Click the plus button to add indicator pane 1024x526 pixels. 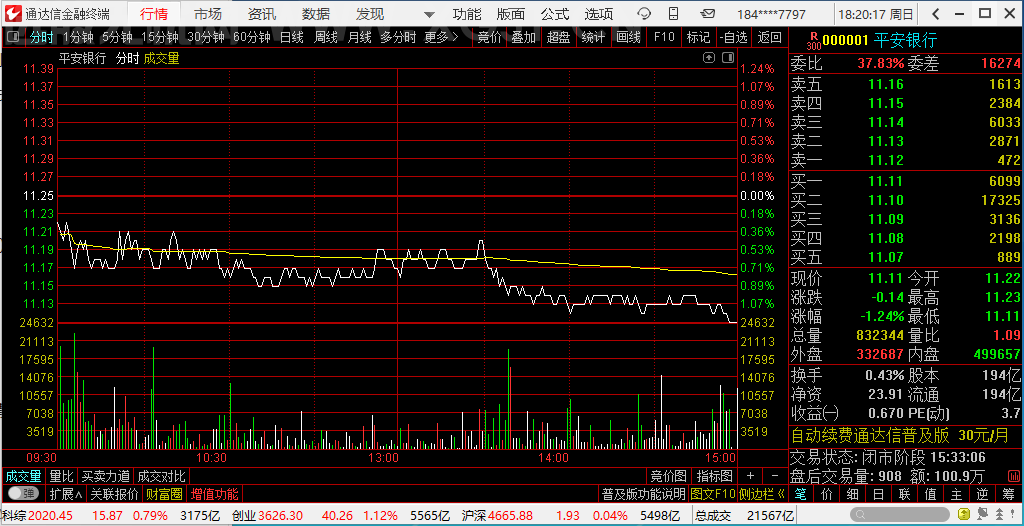pyautogui.click(x=750, y=476)
